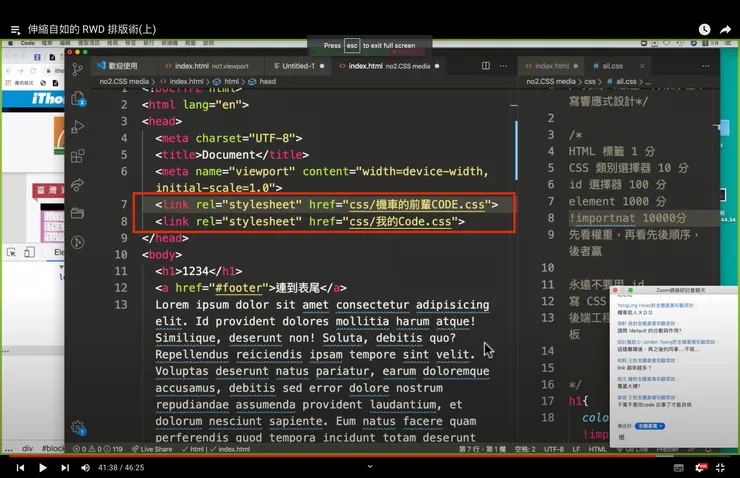
Task: Click the Prettier status bar item
Action: 667,449
